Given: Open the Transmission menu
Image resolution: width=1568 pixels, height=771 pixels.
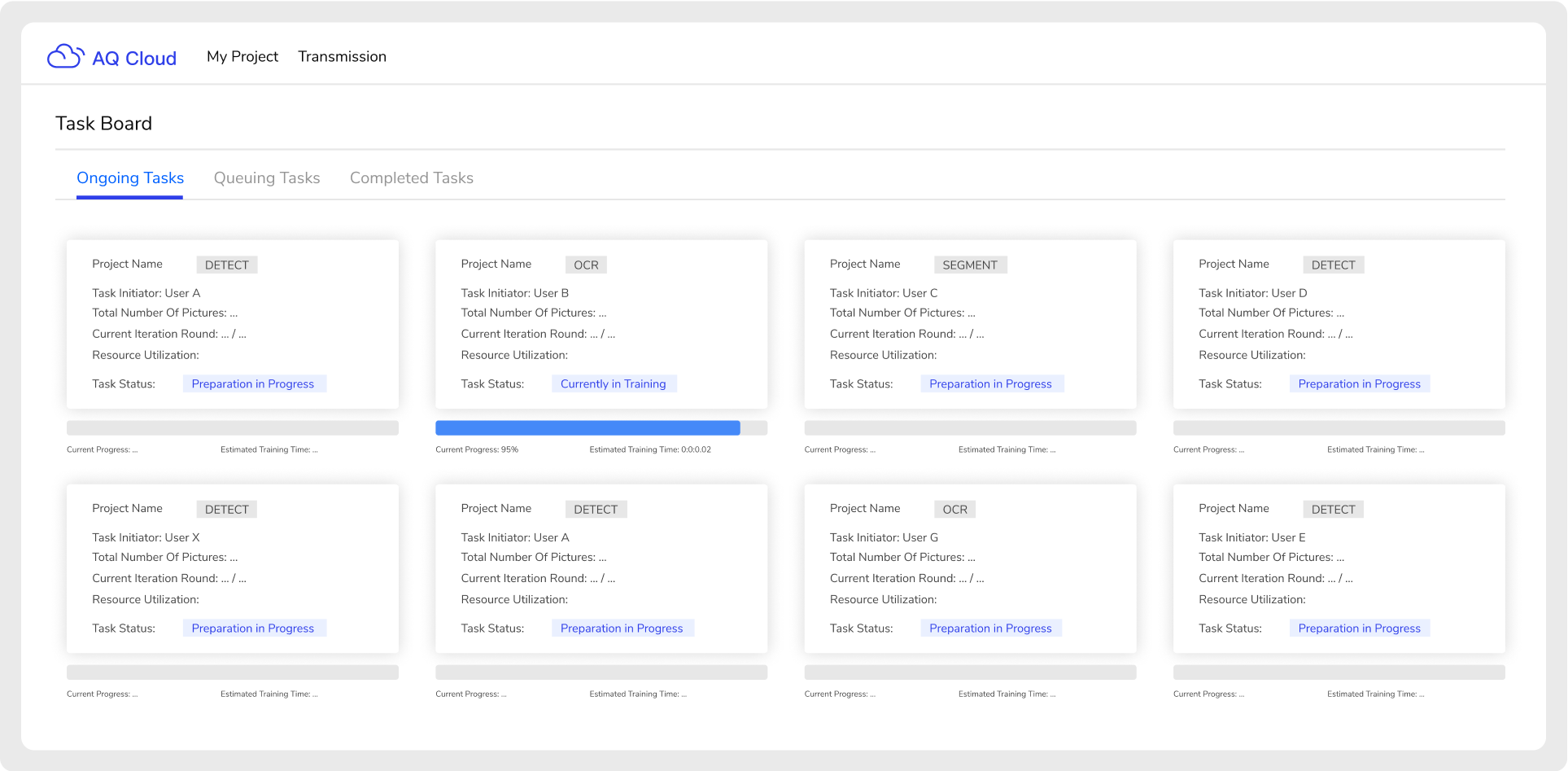Looking at the screenshot, I should tap(342, 56).
